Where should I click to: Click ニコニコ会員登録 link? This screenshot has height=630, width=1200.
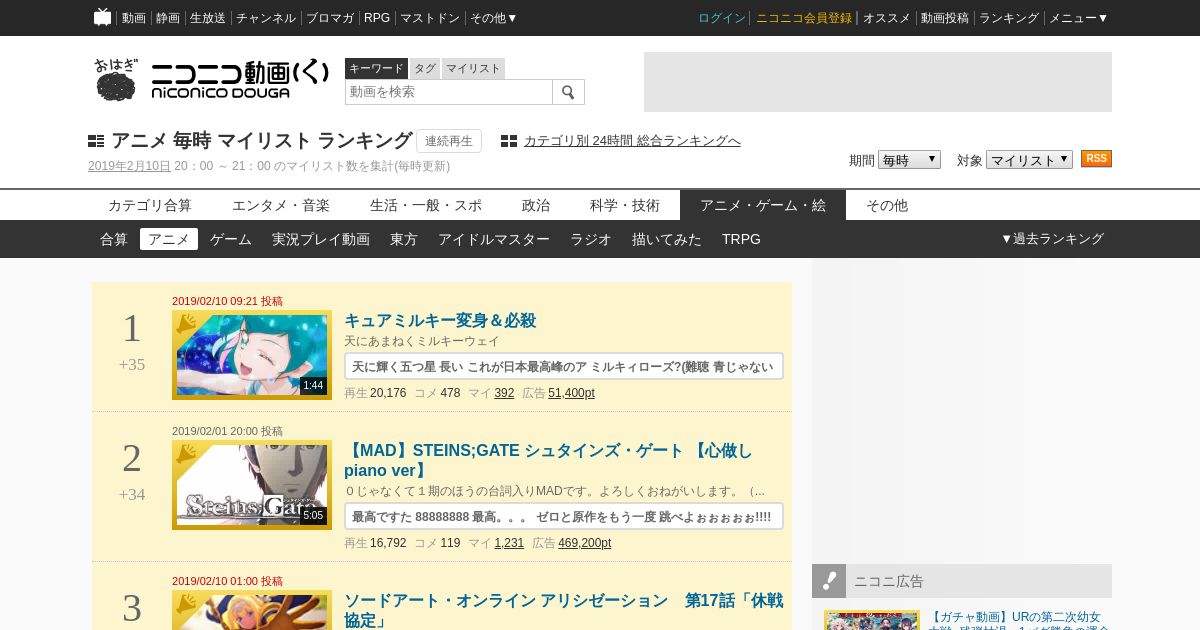[x=804, y=18]
